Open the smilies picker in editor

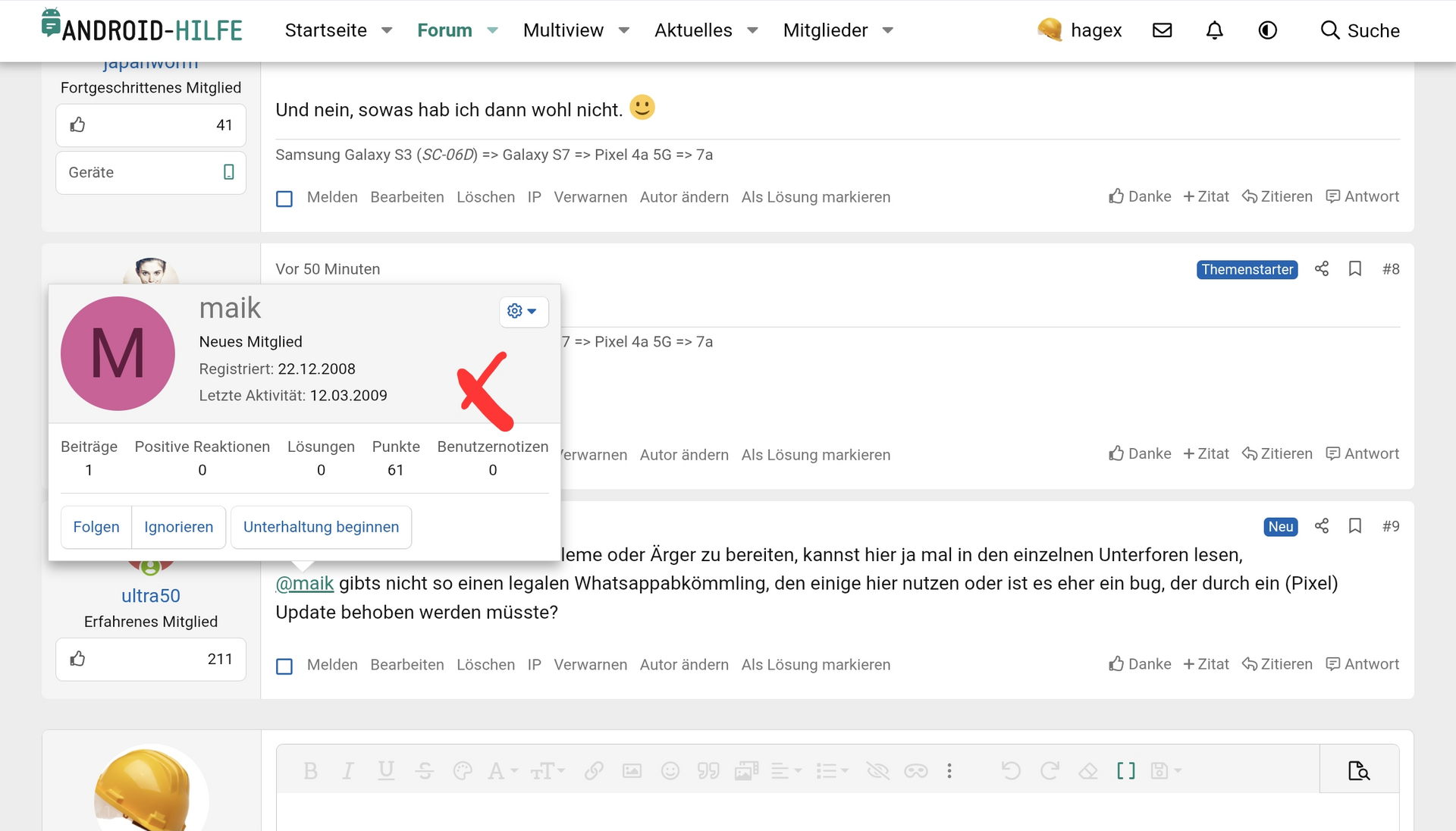coord(670,771)
